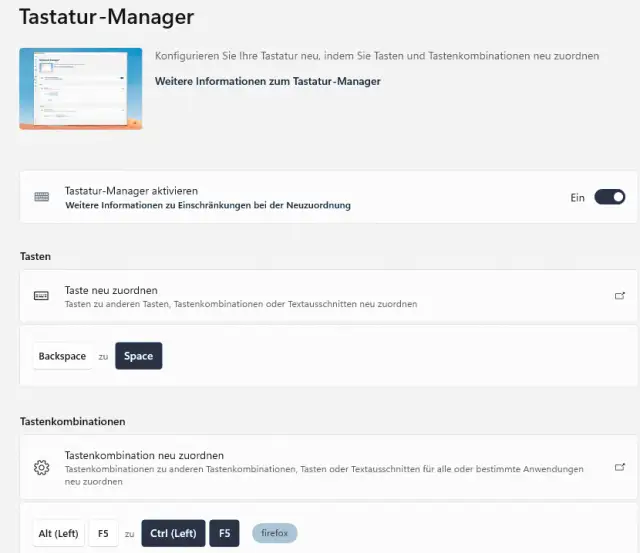Click the keyboard icon beside Tastatur-Manager aktivieren
This screenshot has width=640, height=553.
41,197
